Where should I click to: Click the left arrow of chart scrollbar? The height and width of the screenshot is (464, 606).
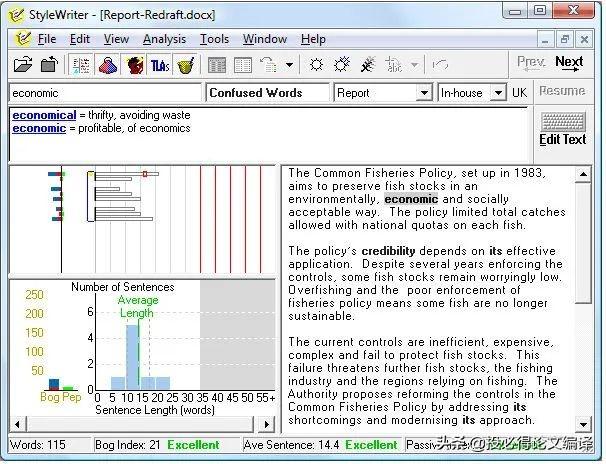[x=17, y=424]
